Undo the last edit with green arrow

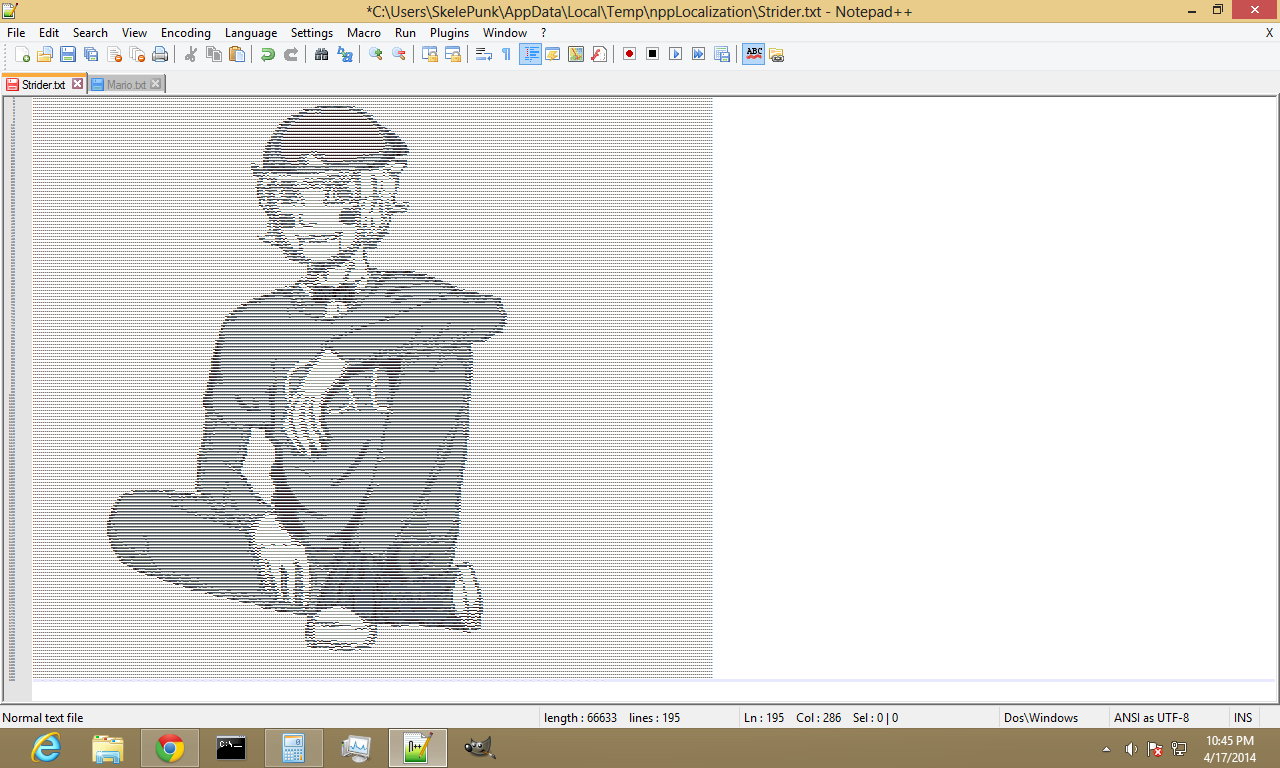pyautogui.click(x=268, y=54)
